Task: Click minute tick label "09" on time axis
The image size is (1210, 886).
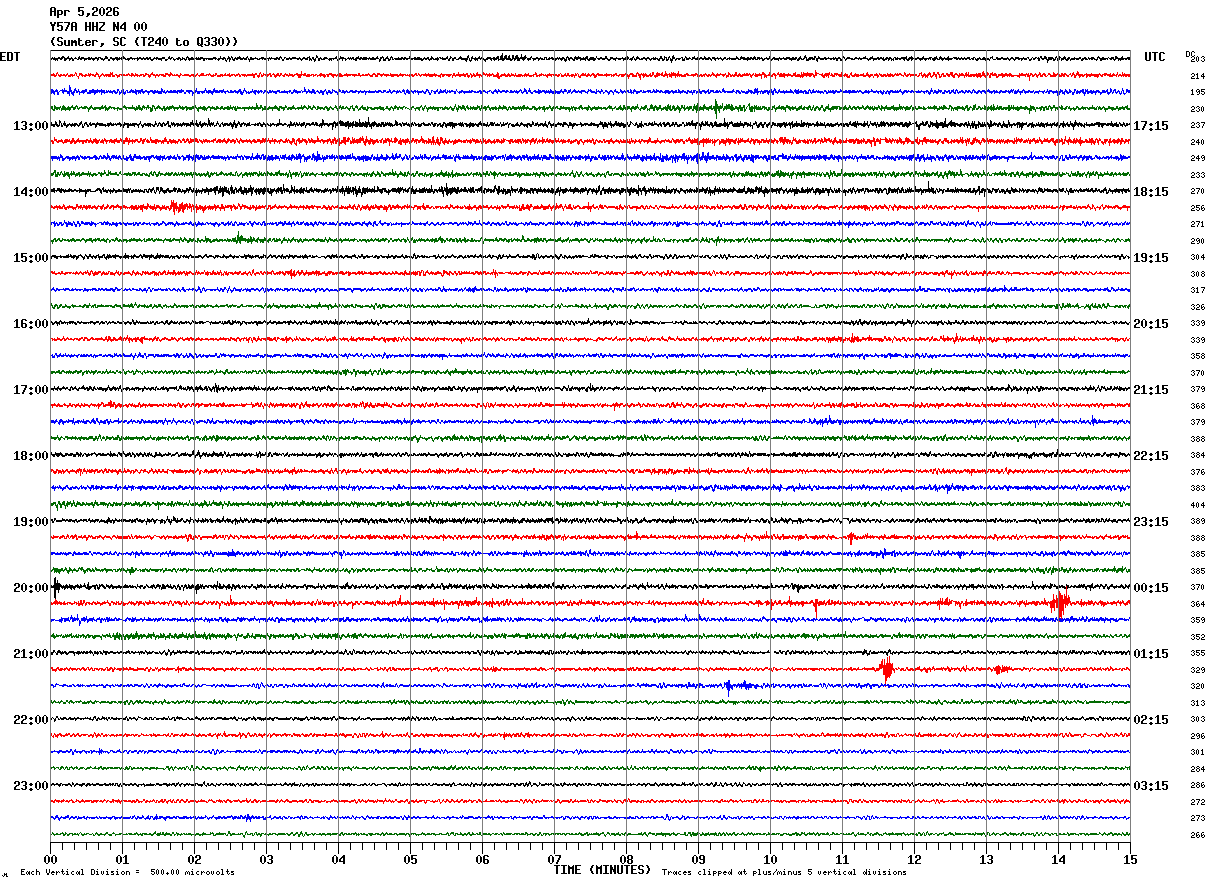Action: tap(699, 860)
